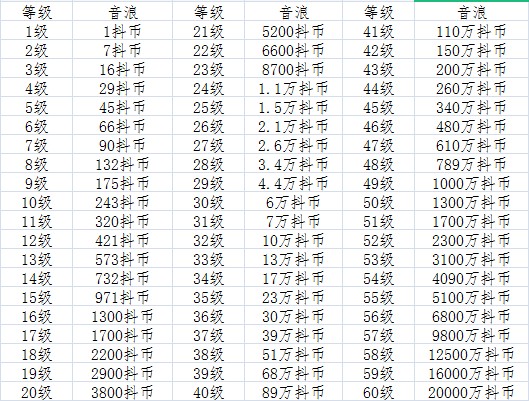Viewport: 529px width, 401px height.
Task: Select the 2200抖币 cell
Action: pyautogui.click(x=122, y=354)
